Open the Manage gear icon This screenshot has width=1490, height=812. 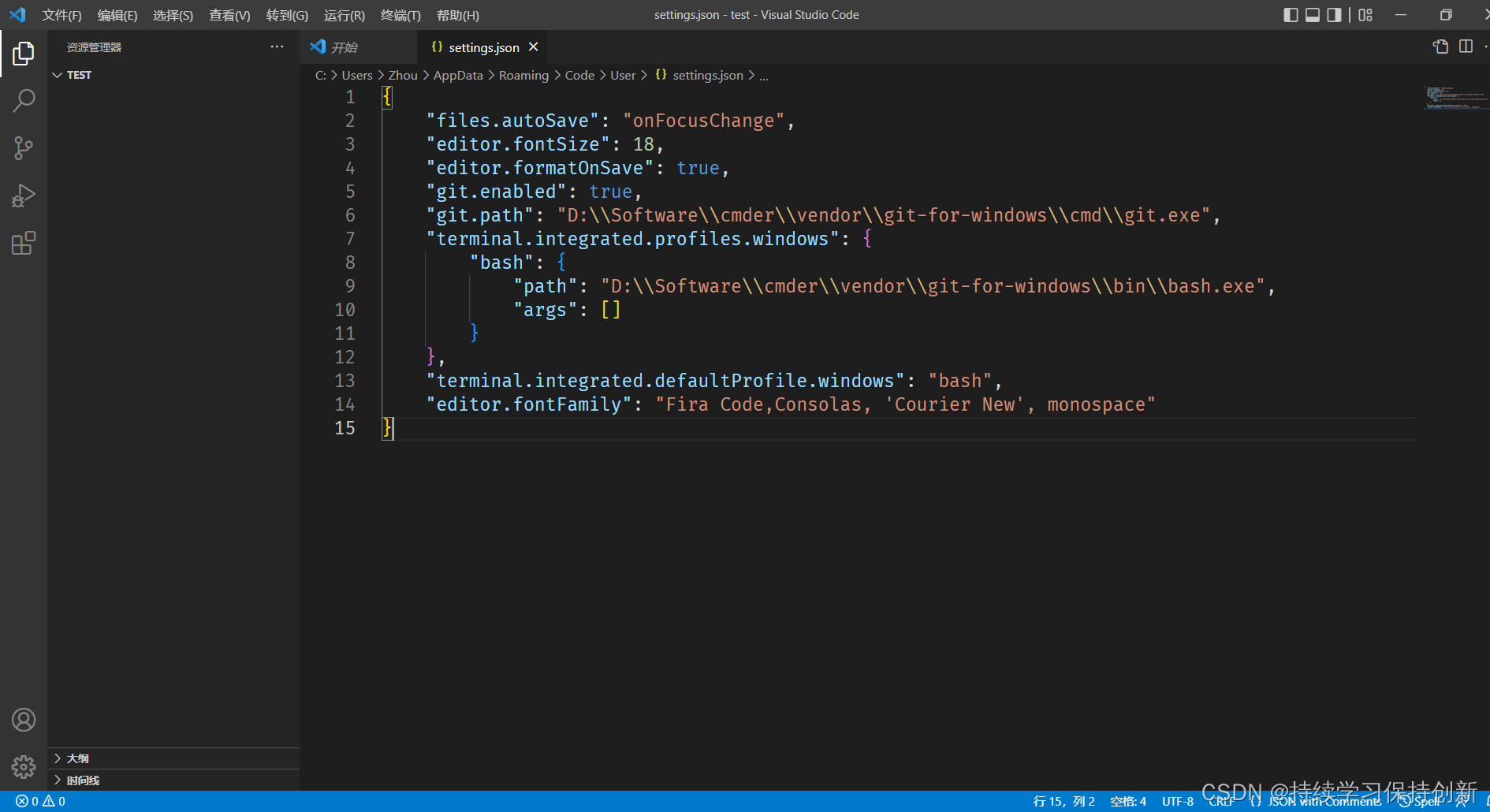click(x=24, y=766)
